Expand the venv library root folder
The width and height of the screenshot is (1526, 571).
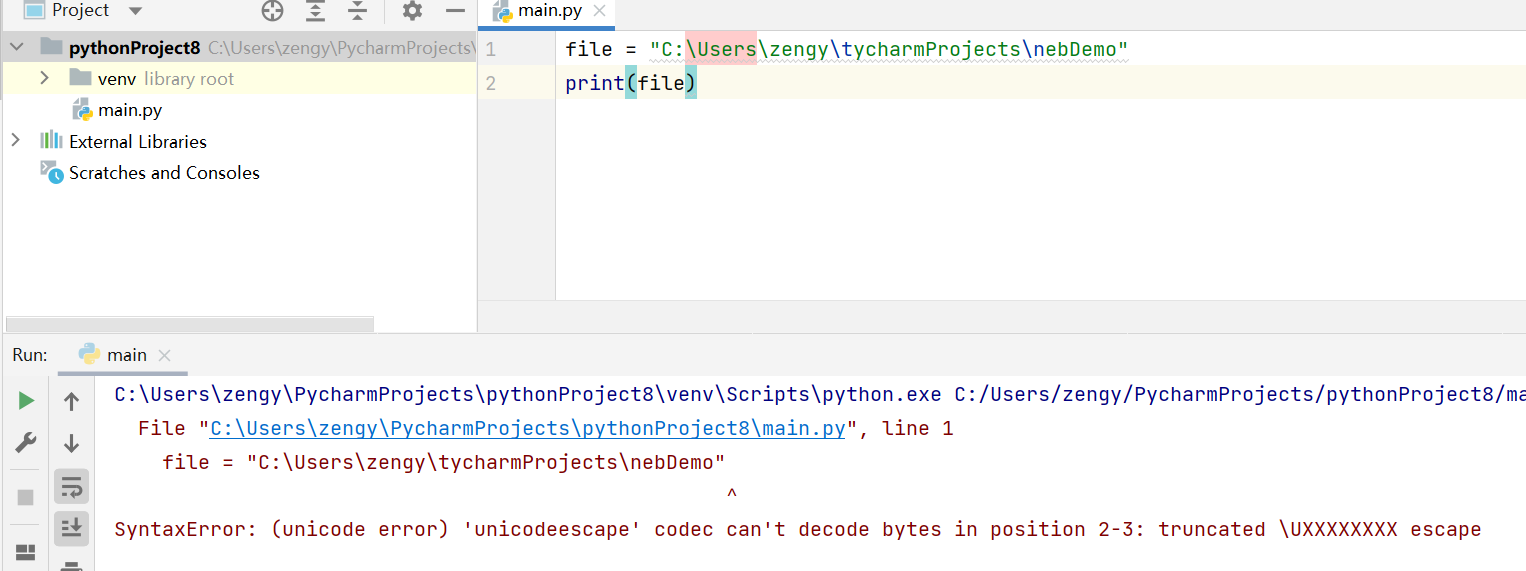(x=44, y=78)
